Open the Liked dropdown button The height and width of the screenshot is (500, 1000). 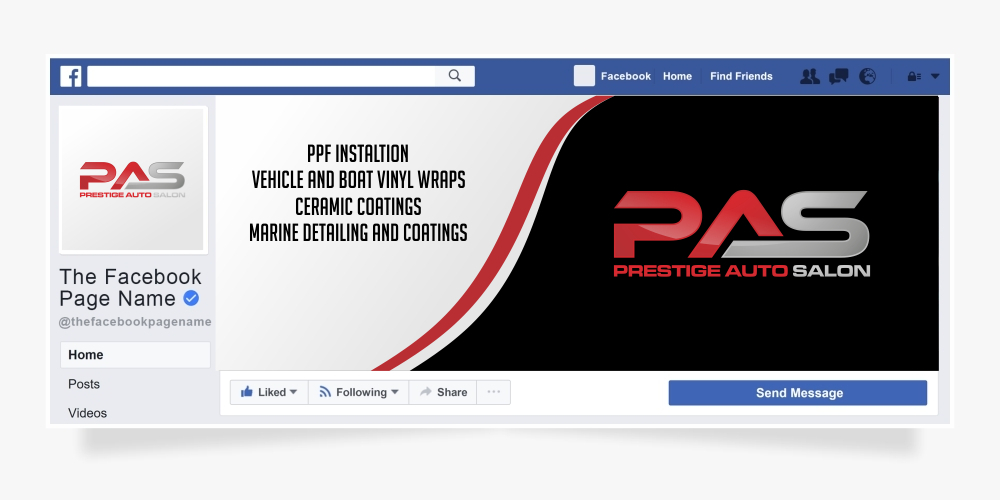(x=269, y=392)
